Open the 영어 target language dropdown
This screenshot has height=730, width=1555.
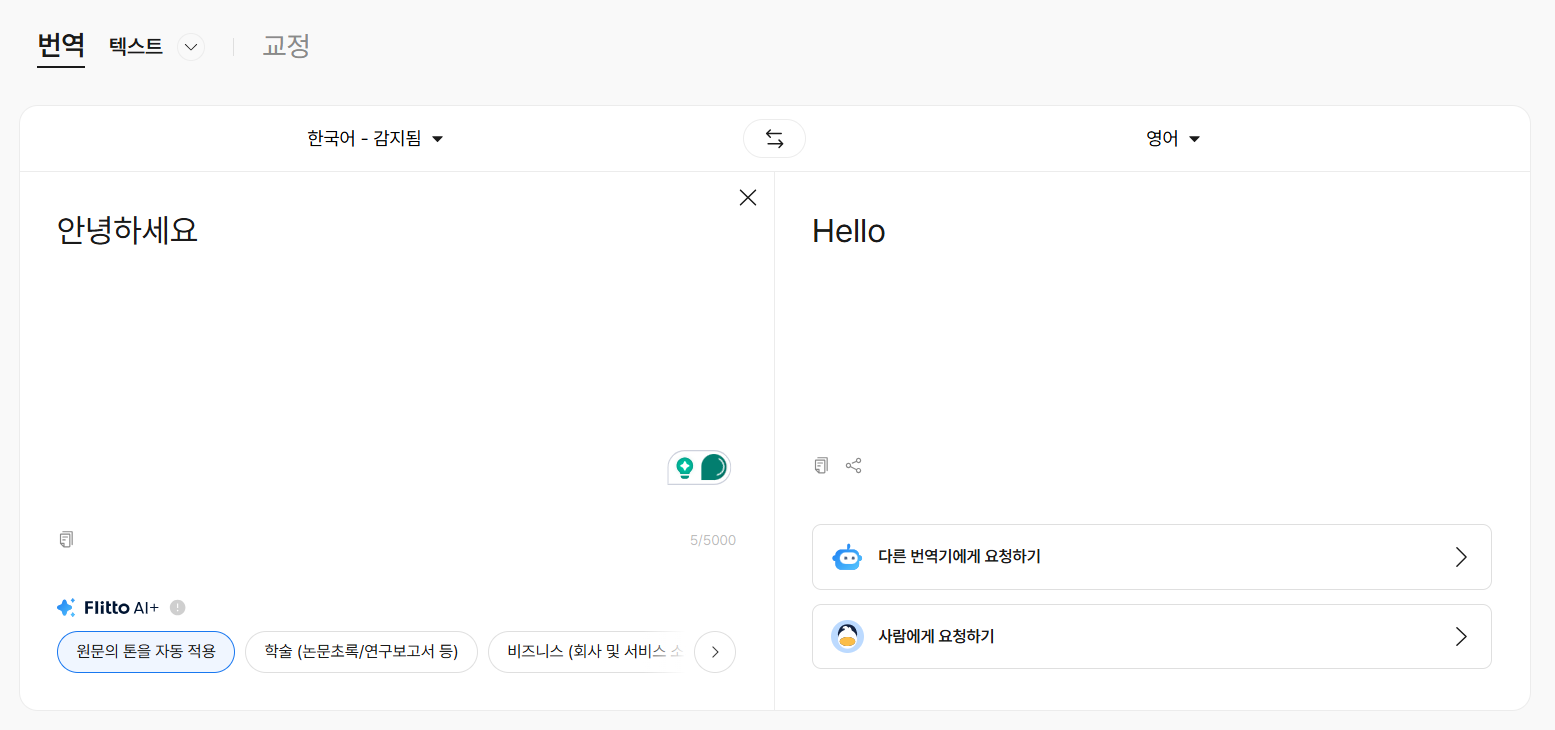(1173, 139)
